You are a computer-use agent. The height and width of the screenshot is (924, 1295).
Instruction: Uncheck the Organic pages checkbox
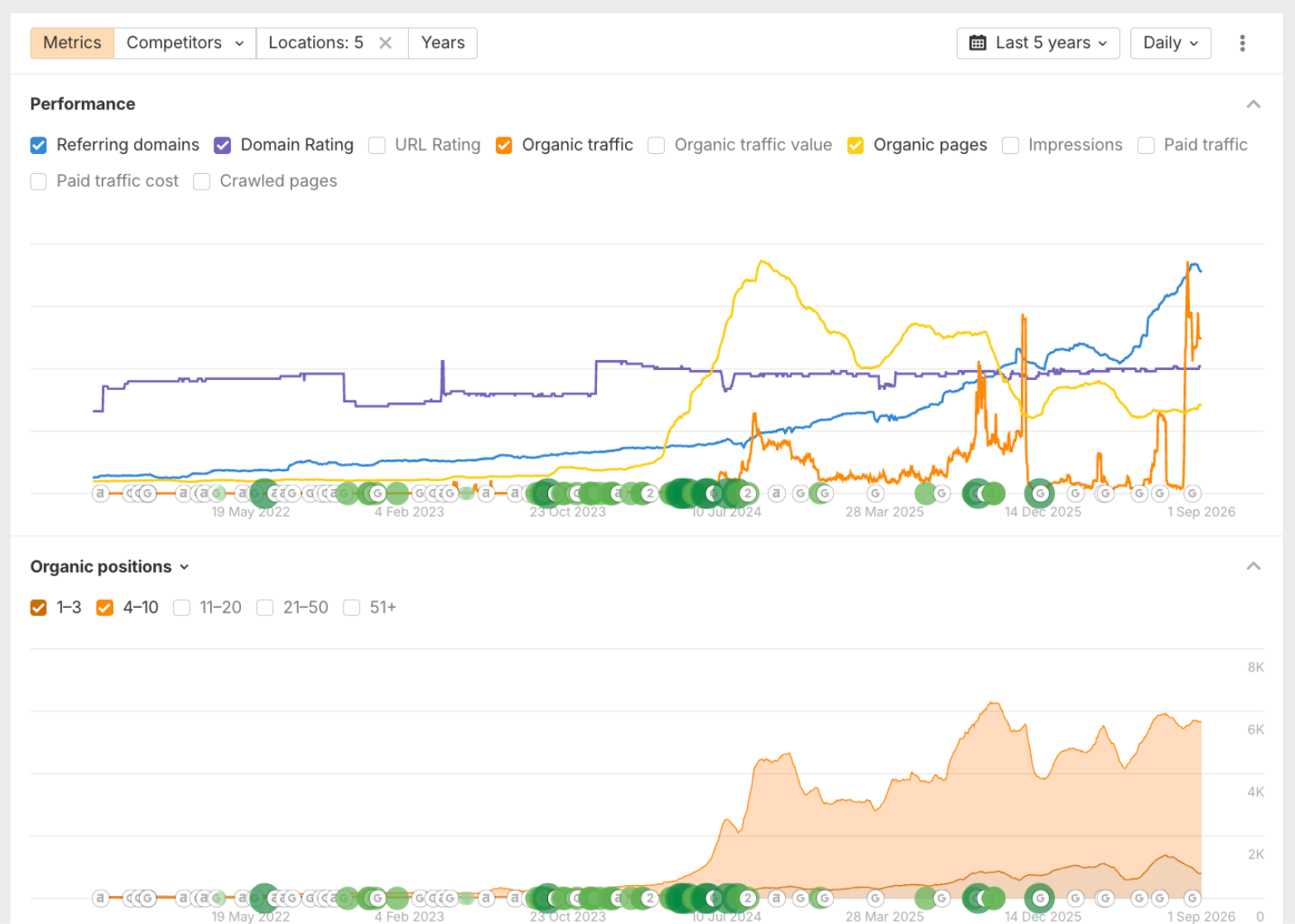pos(855,146)
